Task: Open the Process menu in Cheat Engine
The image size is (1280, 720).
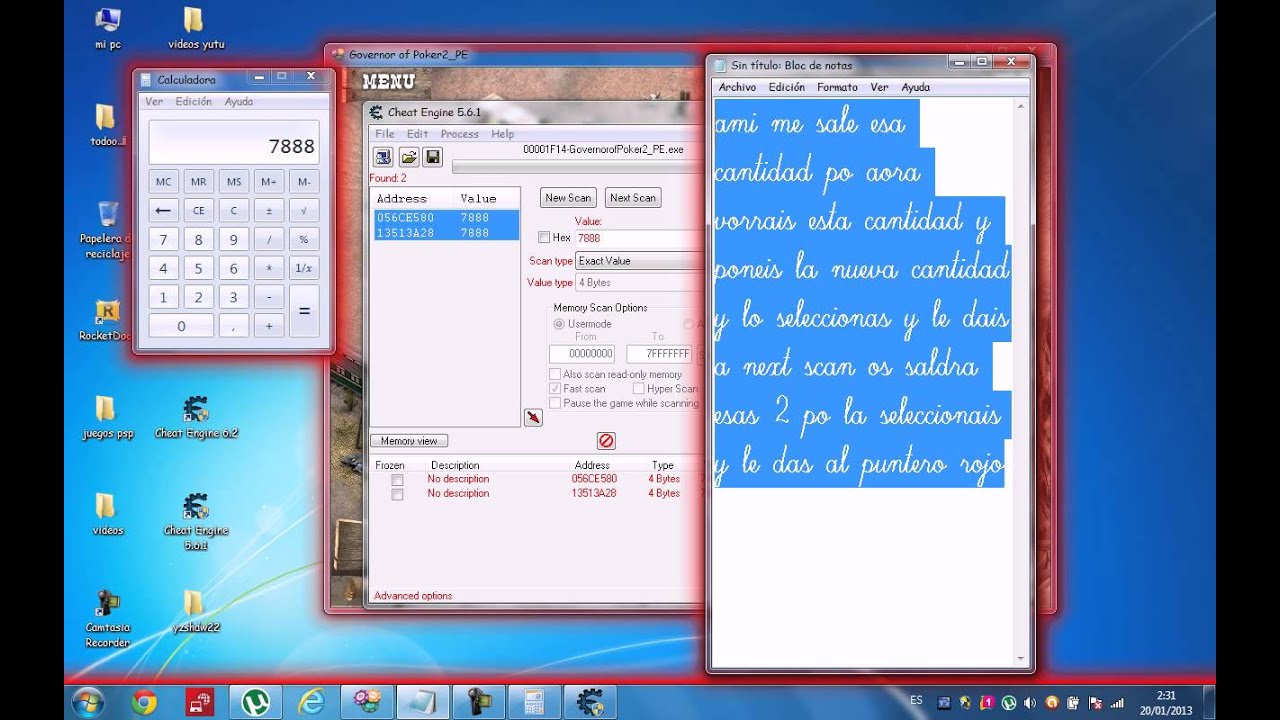Action: 459,134
